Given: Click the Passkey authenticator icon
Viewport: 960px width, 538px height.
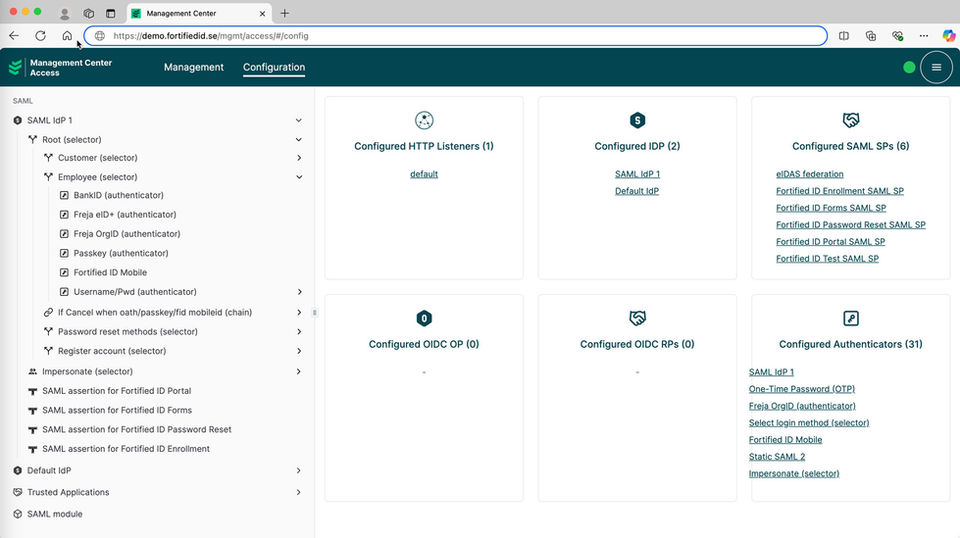Looking at the screenshot, I should [64, 253].
